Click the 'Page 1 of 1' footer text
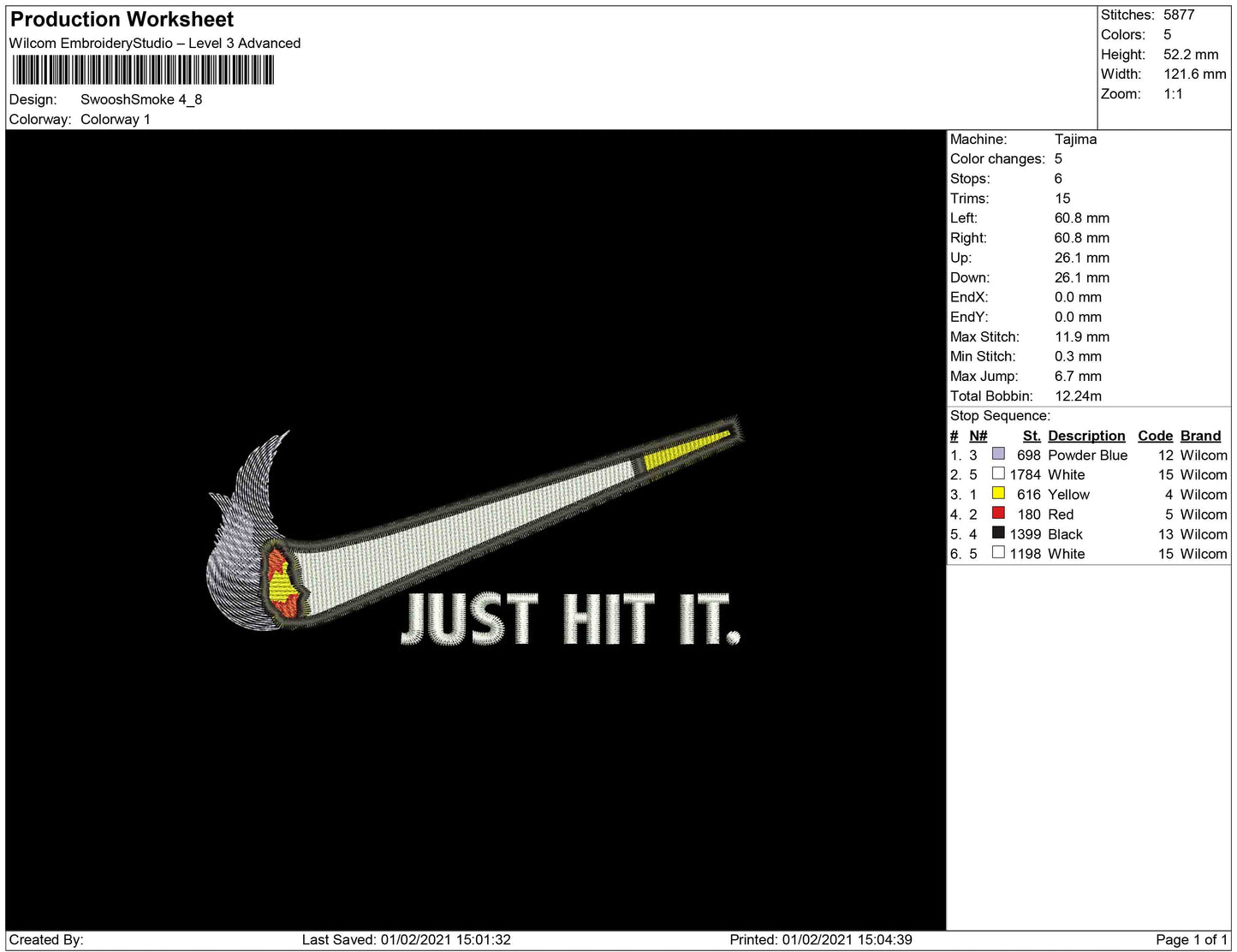 (x=1192, y=940)
